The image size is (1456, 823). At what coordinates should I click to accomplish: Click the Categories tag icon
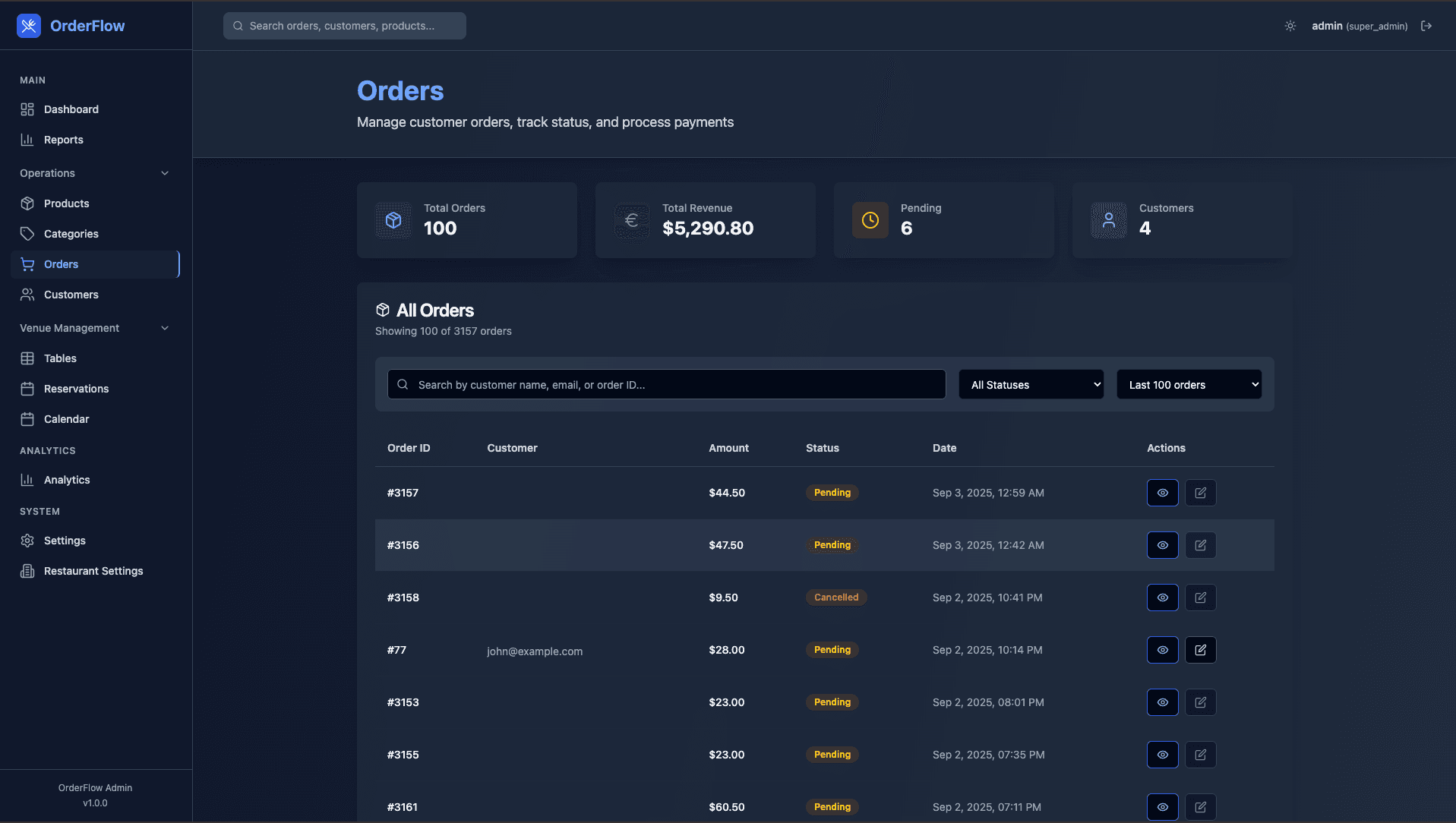click(27, 234)
